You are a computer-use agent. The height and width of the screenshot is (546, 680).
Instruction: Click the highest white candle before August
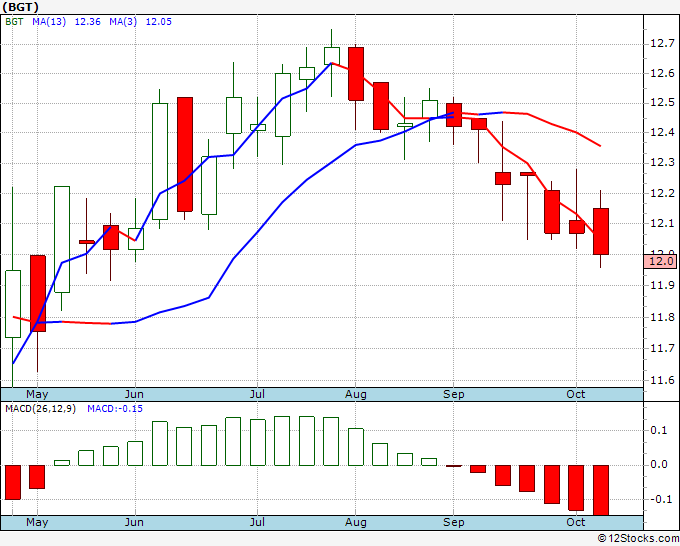click(332, 56)
